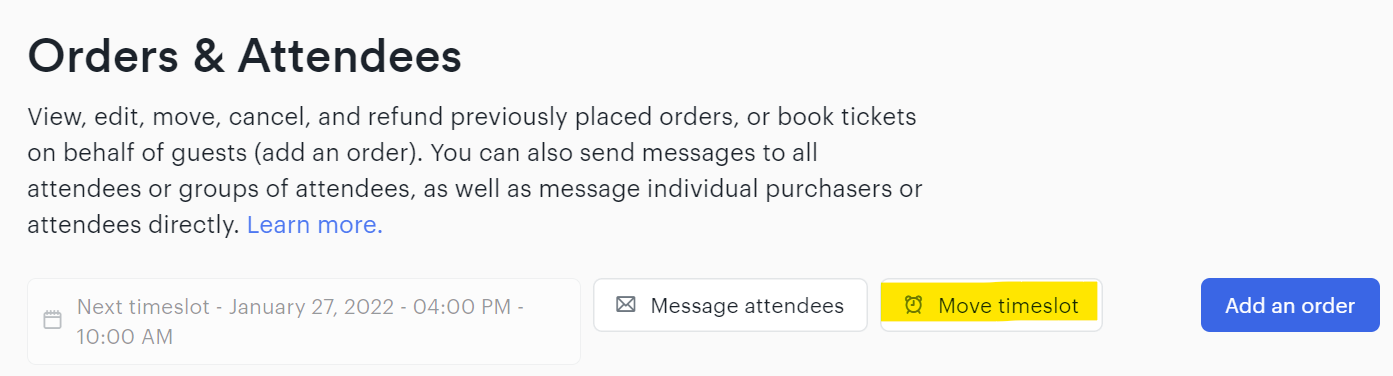1393x376 pixels.
Task: Click the envelope icon beside Message attendees
Action: click(626, 305)
